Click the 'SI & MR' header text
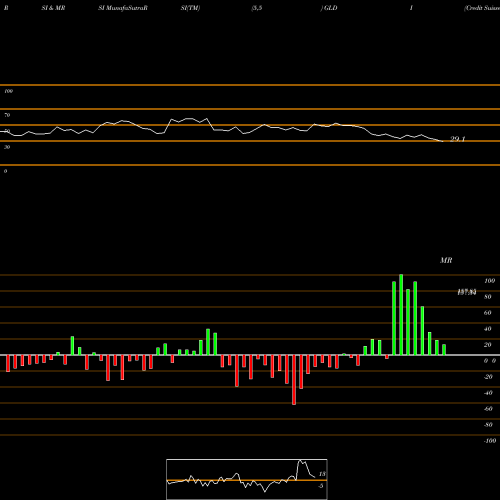This screenshot has height=500, width=500. click(53, 8)
